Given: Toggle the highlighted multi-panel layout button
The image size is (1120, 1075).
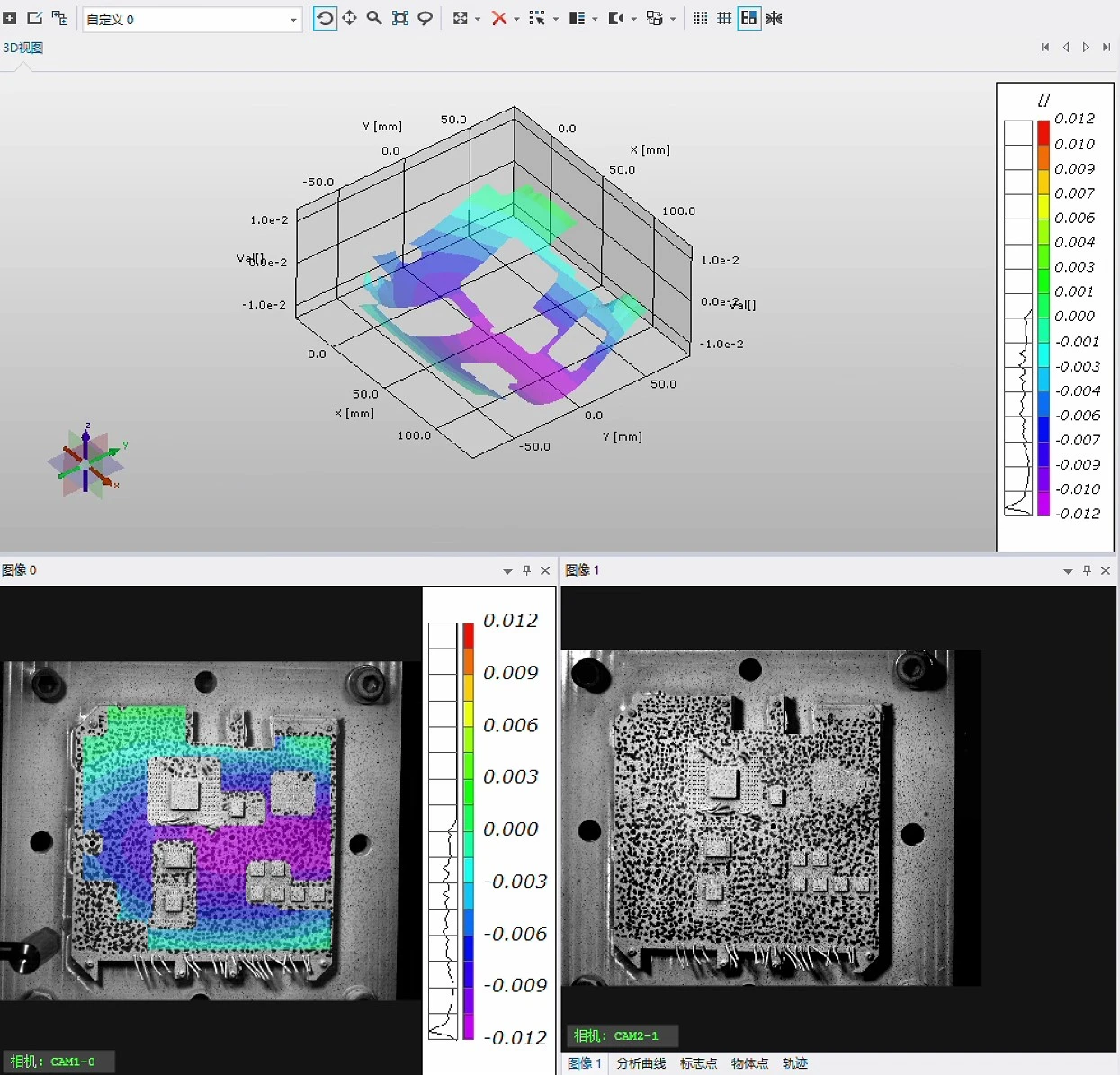Looking at the screenshot, I should pyautogui.click(x=748, y=19).
